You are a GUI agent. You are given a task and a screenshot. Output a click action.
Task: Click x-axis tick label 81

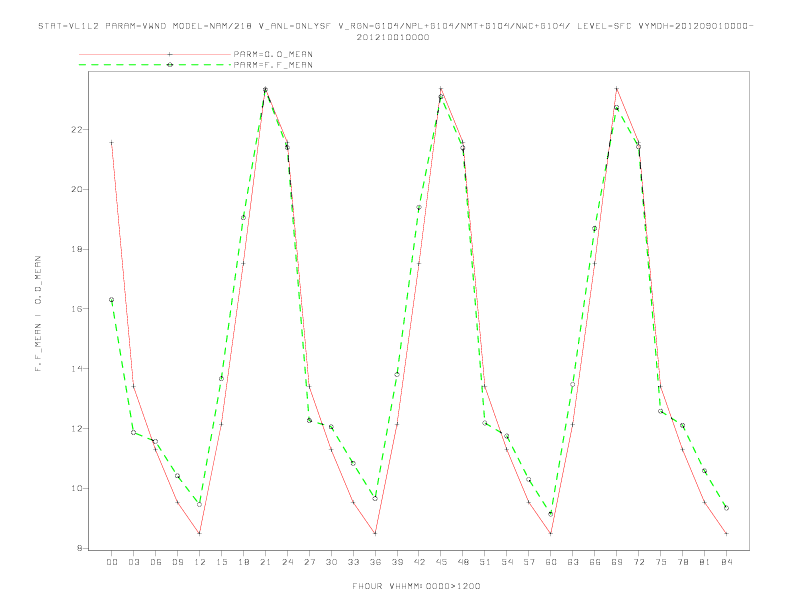[705, 562]
